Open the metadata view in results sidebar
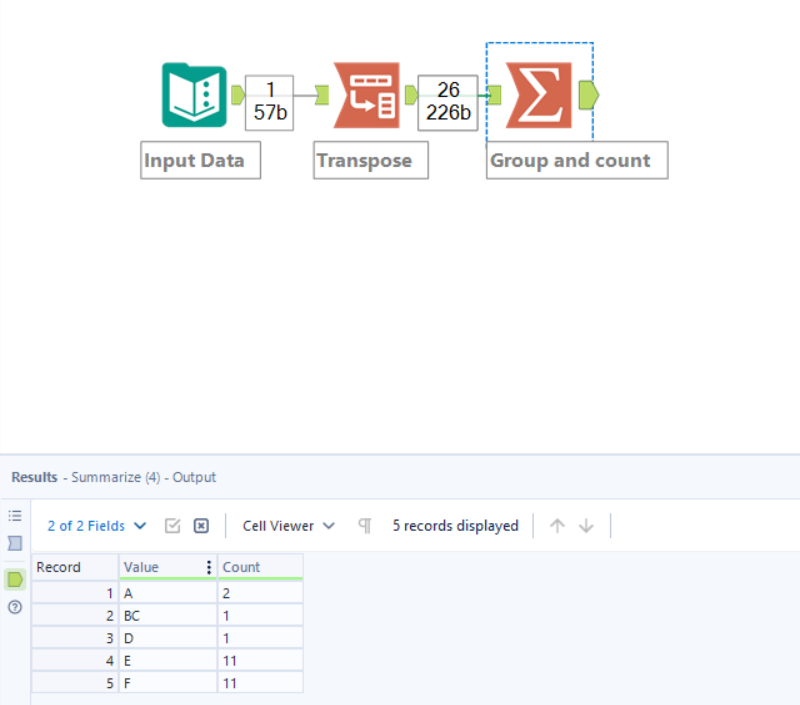800x705 pixels. 14,513
